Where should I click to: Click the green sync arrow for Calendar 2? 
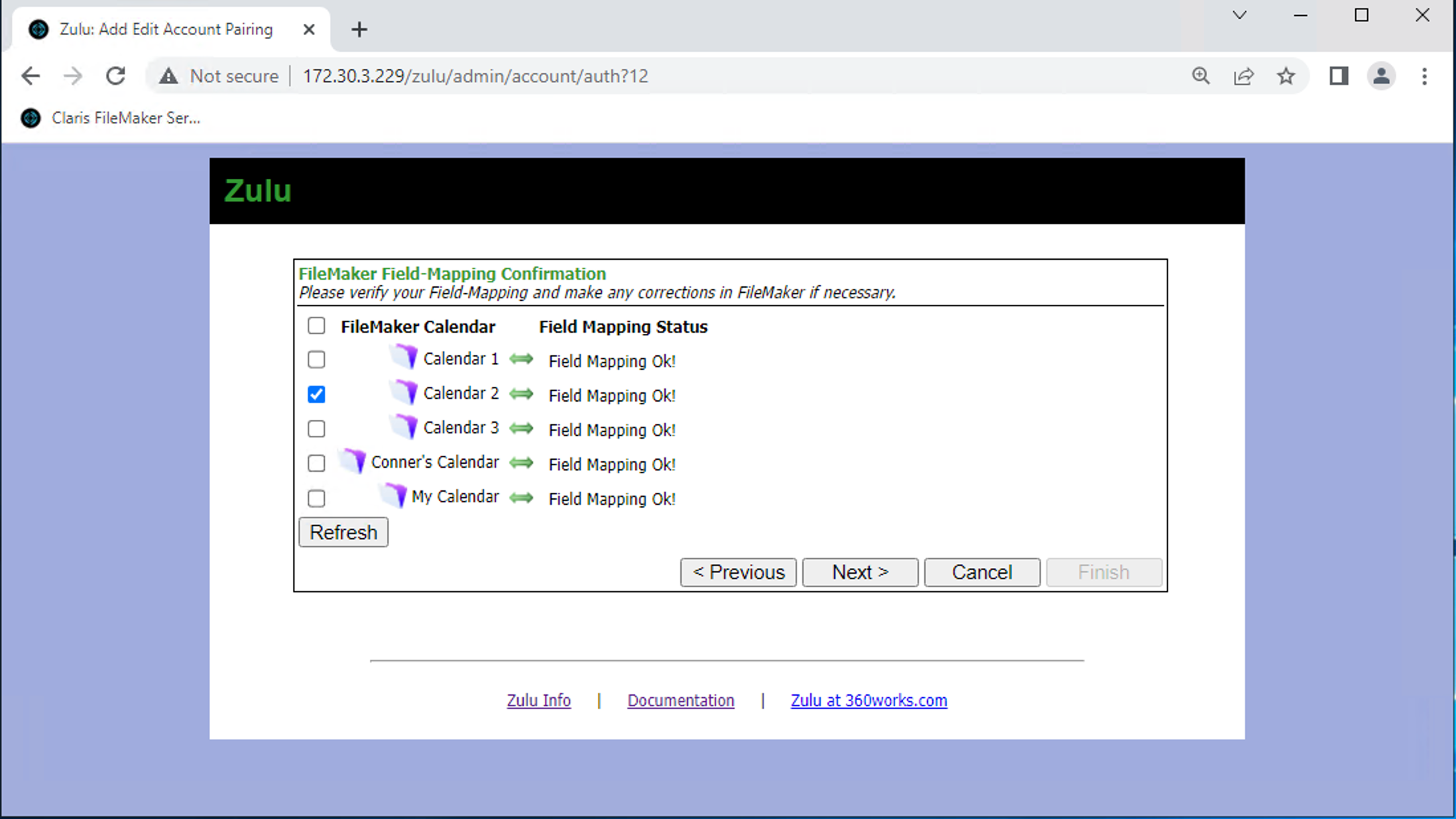[x=522, y=394]
